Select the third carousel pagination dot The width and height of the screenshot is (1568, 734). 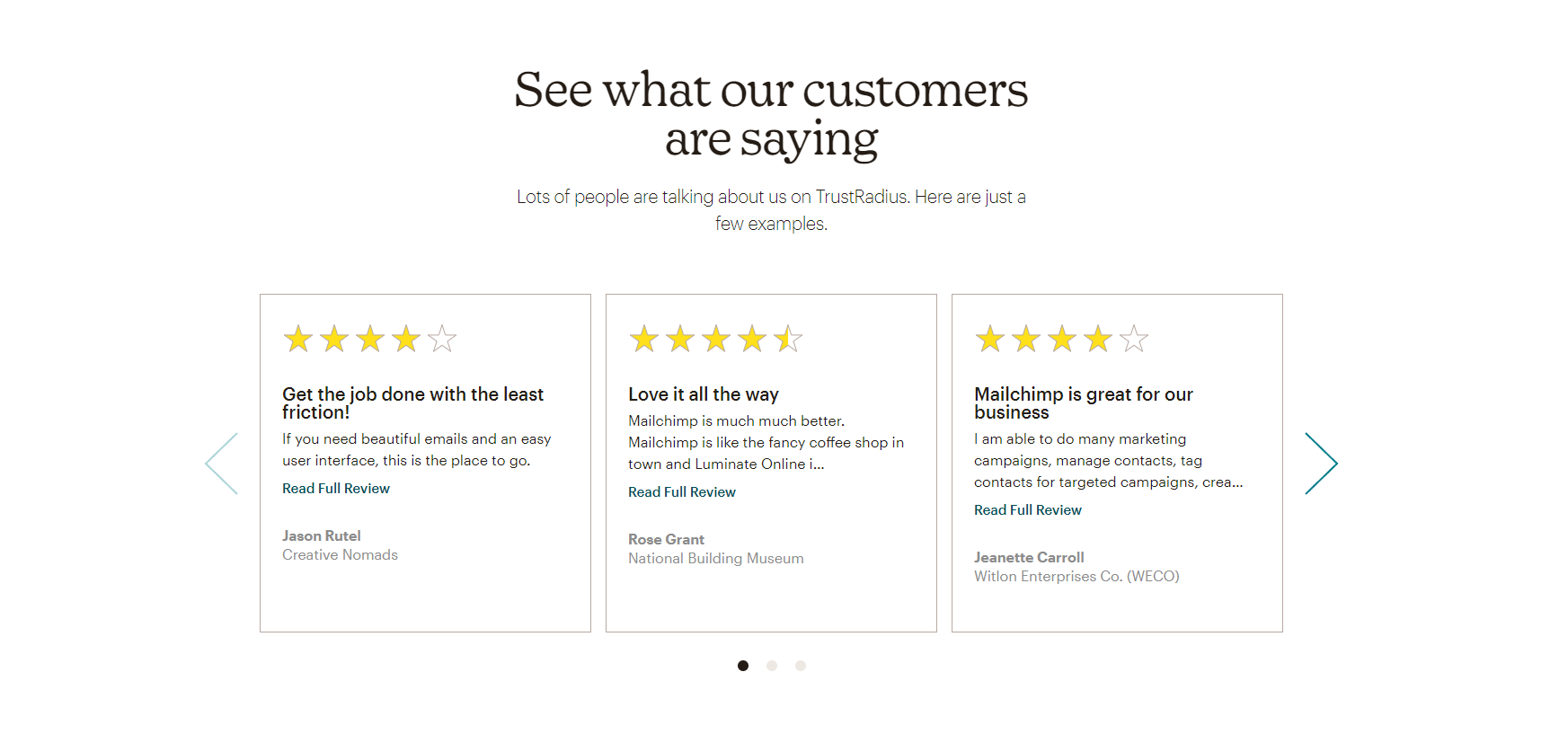[801, 666]
